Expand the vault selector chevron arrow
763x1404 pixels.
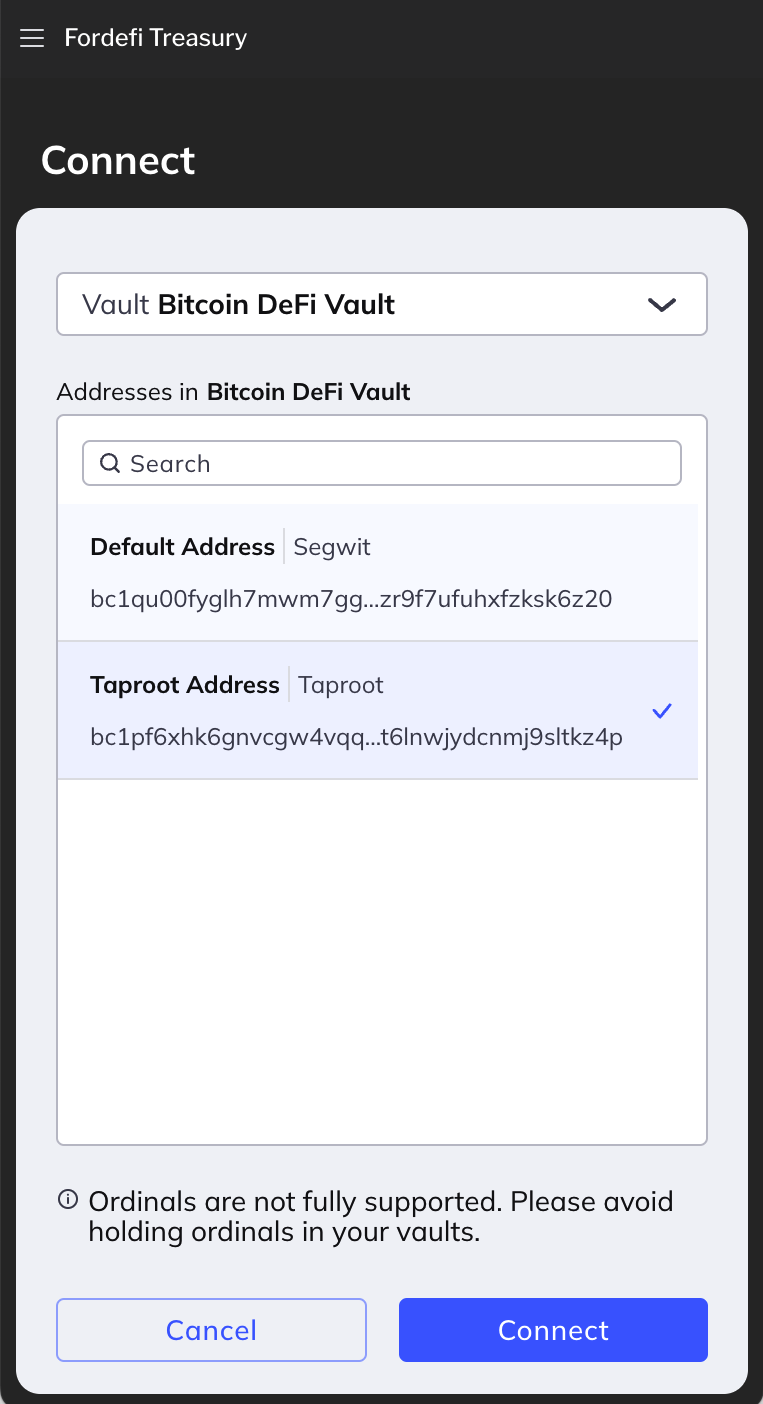pos(662,305)
